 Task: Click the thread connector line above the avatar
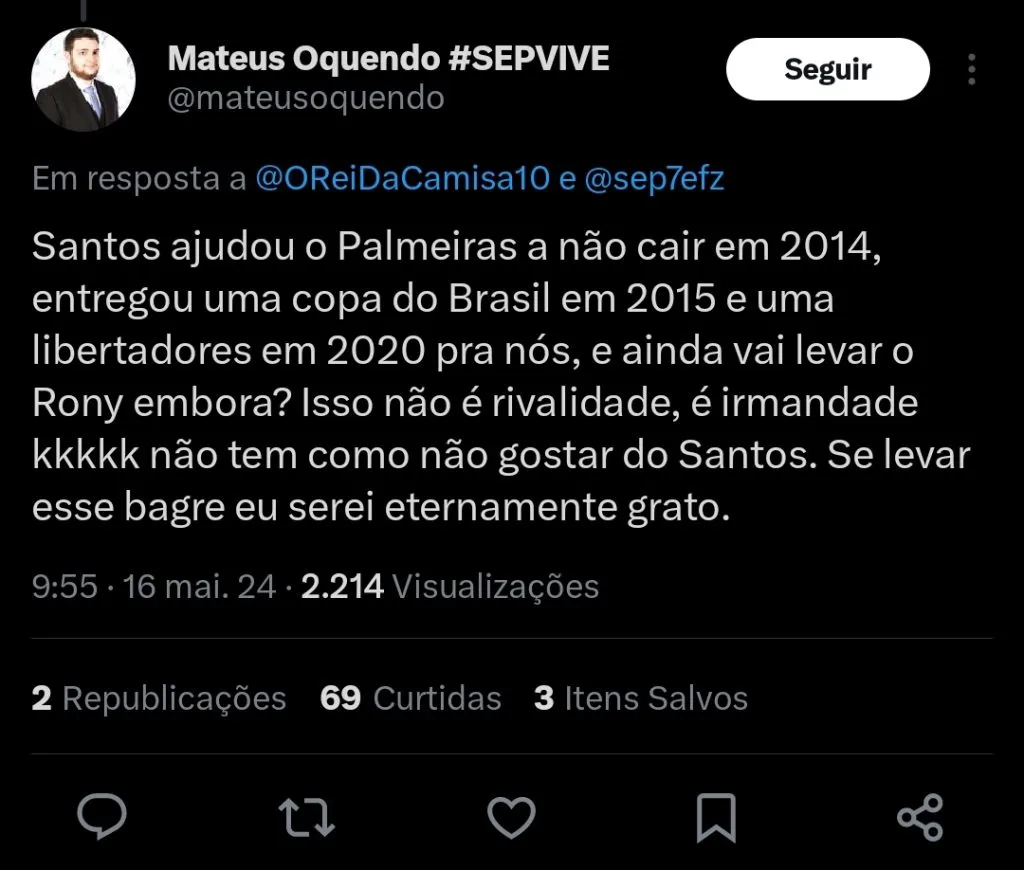point(83,8)
